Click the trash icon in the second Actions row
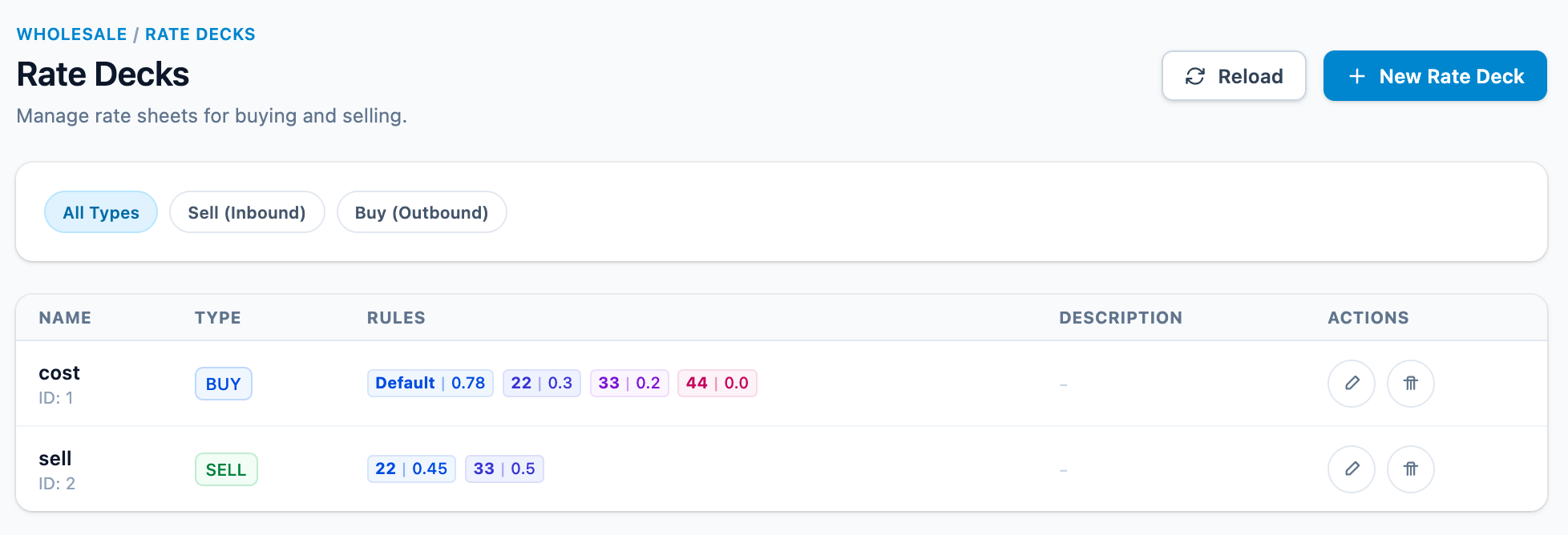 tap(1411, 469)
